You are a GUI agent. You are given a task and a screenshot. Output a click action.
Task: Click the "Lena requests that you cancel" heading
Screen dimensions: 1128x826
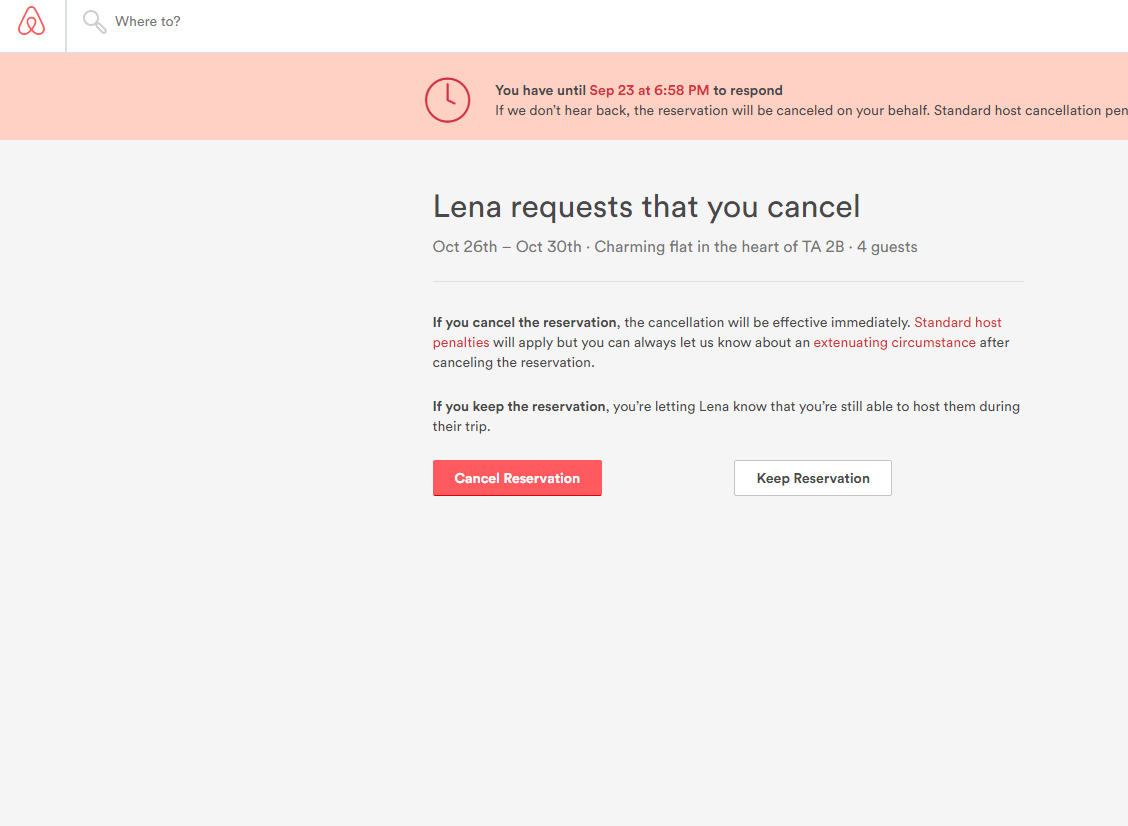pyautogui.click(x=646, y=207)
